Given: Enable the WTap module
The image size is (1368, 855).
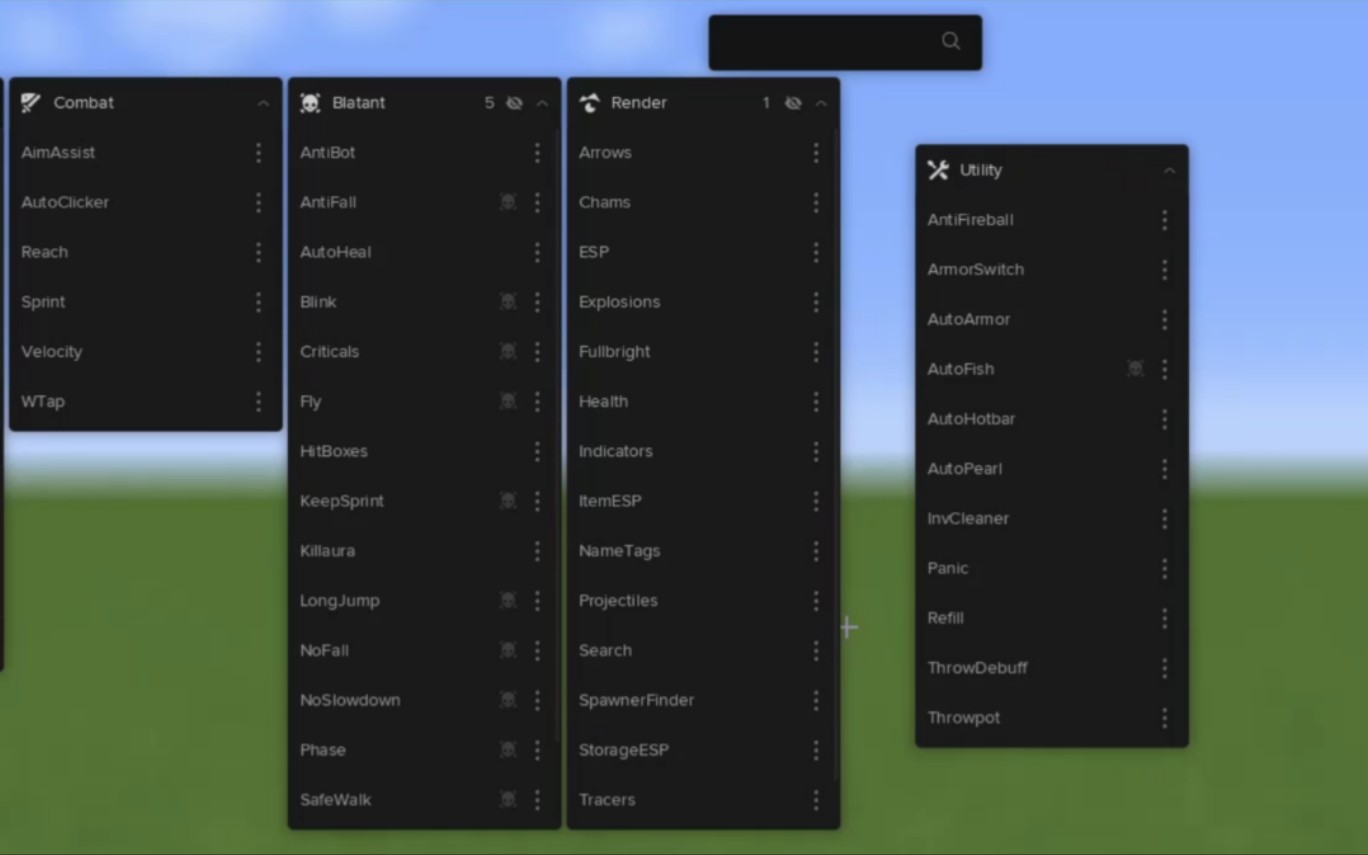Looking at the screenshot, I should pos(146,401).
